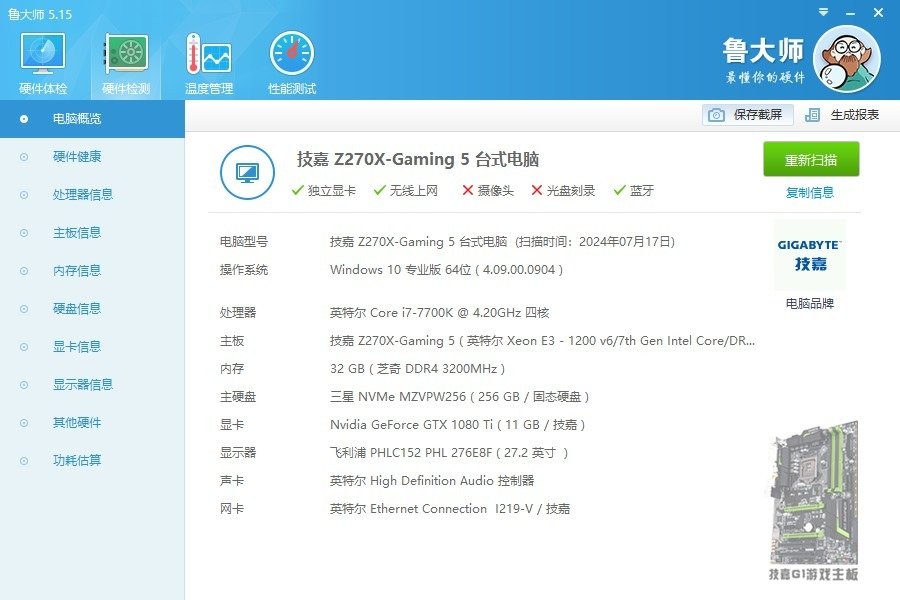Click the 网卡 row label
The height and width of the screenshot is (600, 900).
pos(232,509)
